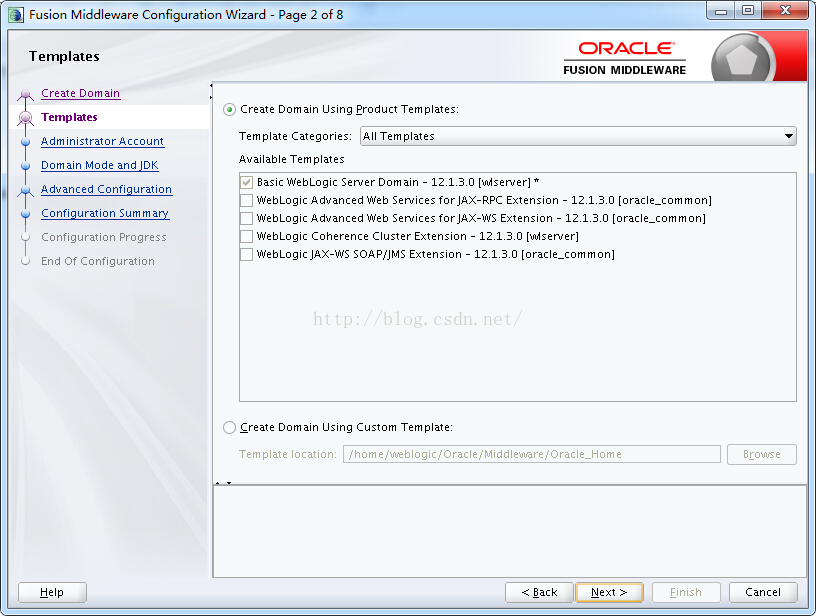
Task: Open the Template Categories dropdown
Action: click(578, 136)
